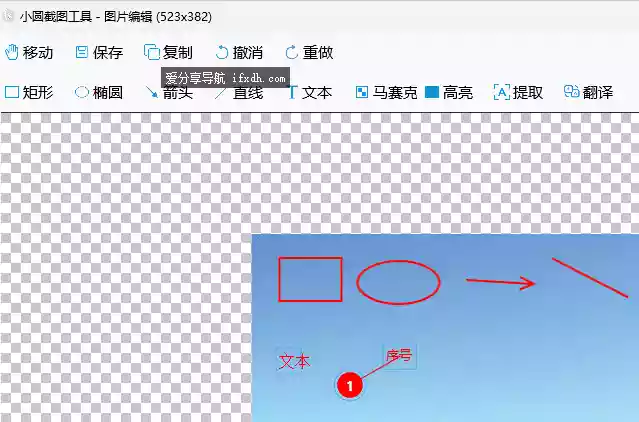Choose the 矩形 rectangle tool
The image size is (639, 422).
pos(29,92)
